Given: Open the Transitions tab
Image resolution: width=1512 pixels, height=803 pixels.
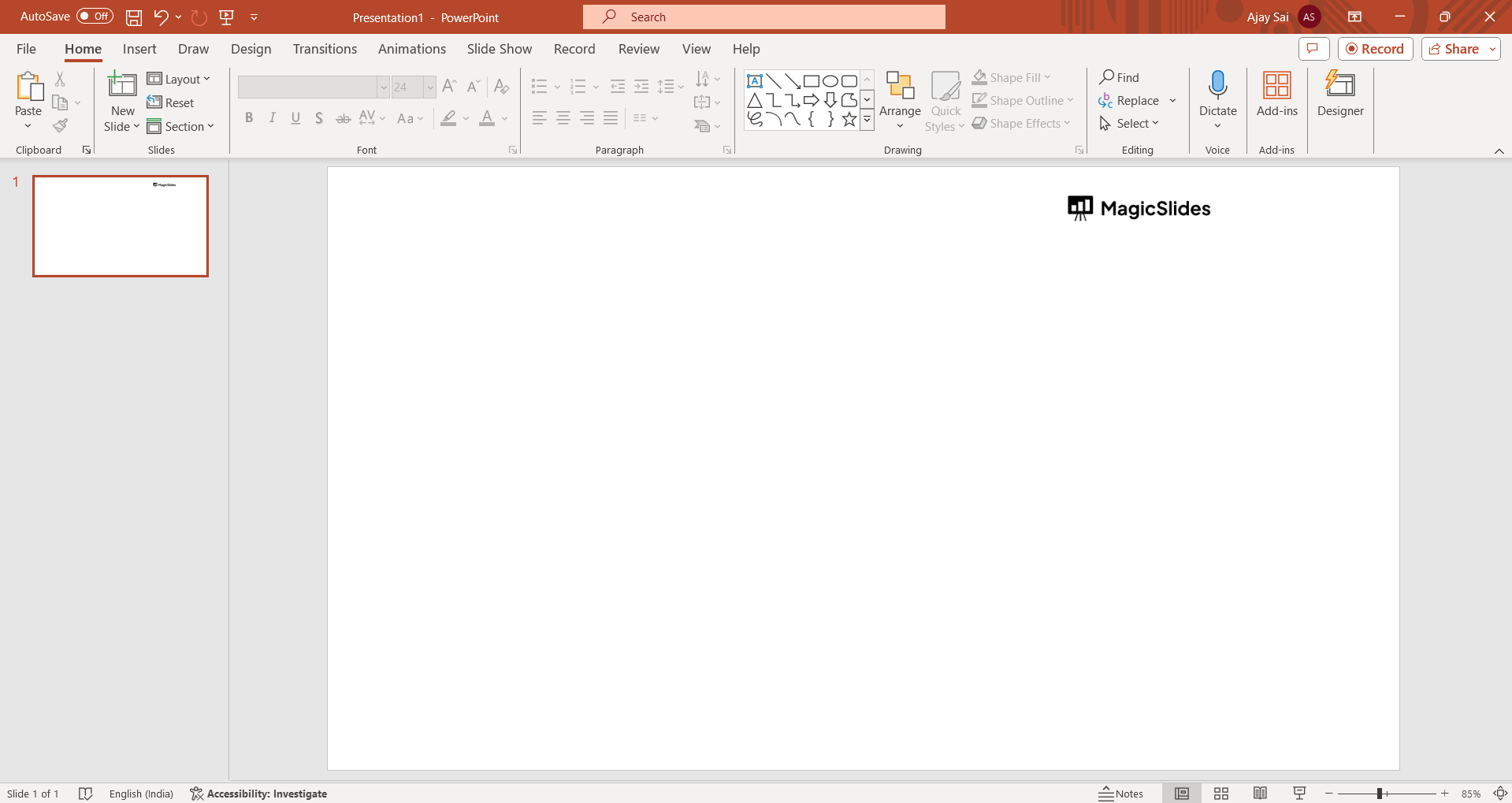Looking at the screenshot, I should coord(325,49).
